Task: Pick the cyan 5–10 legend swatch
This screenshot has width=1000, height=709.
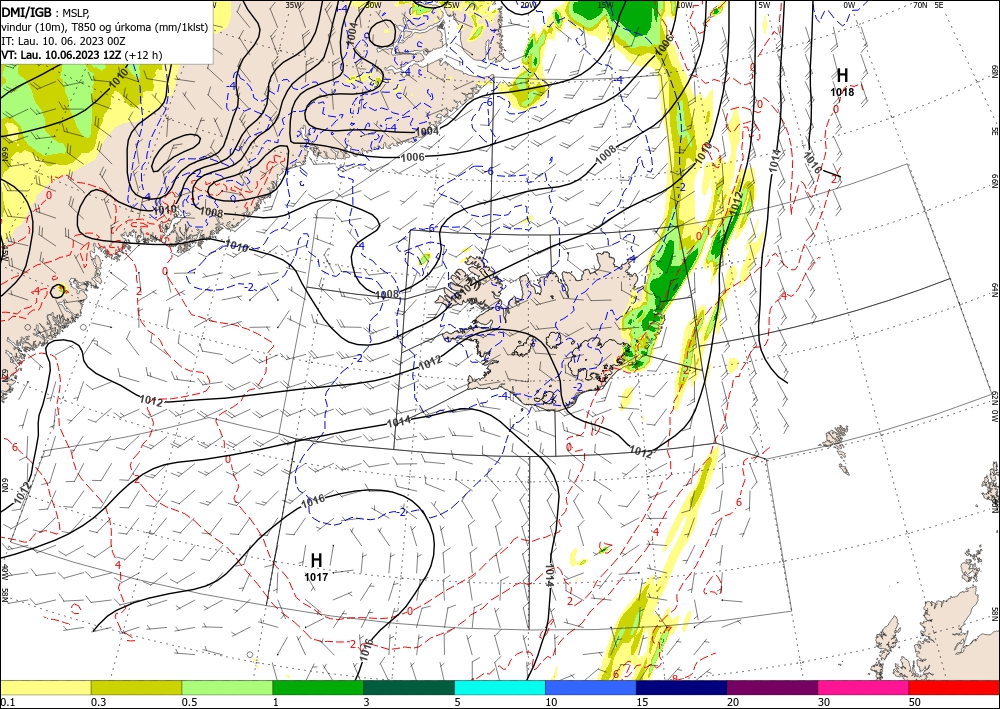Action: click(500, 687)
